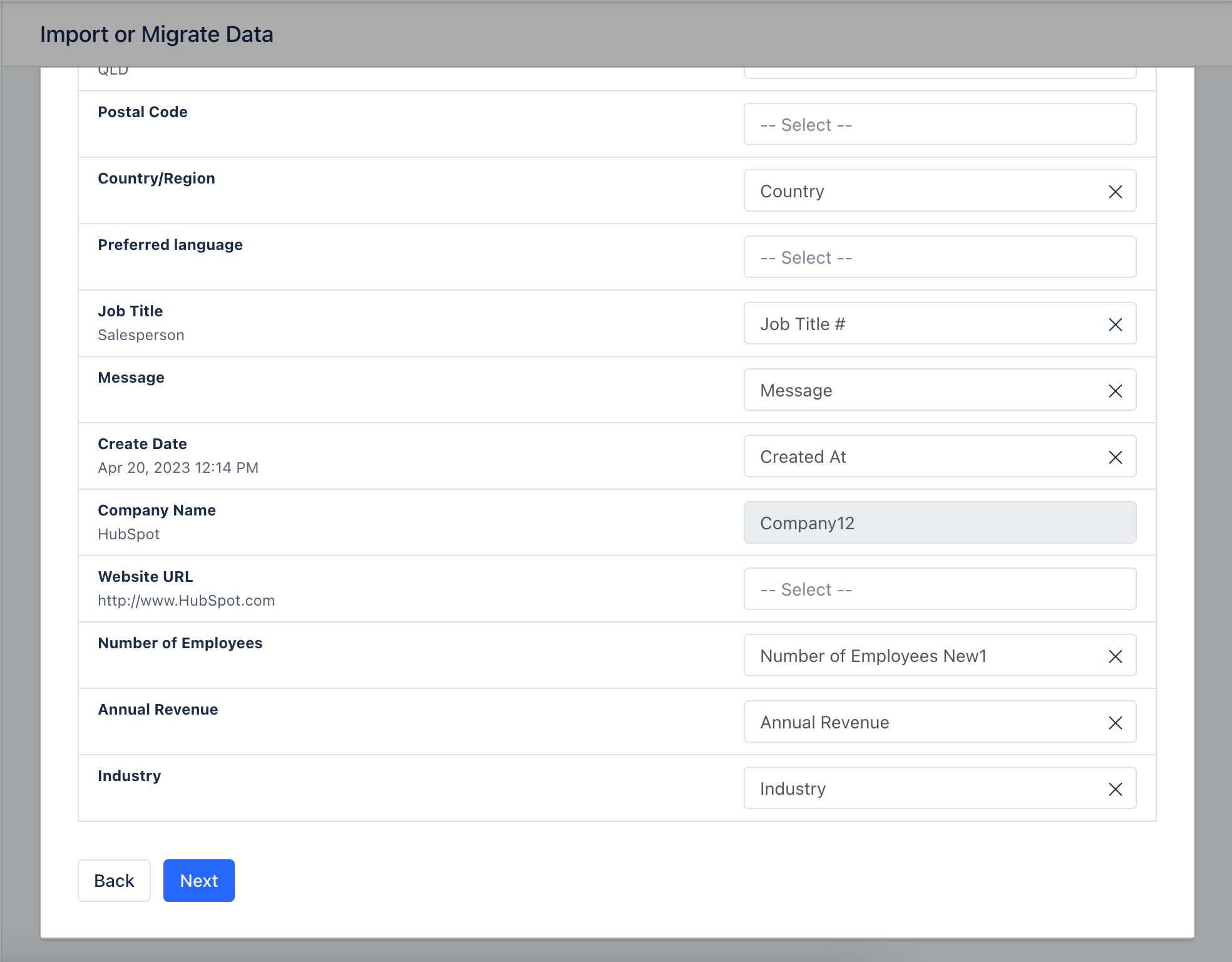Open the Postal Code select dropdown
The width and height of the screenshot is (1232, 962).
click(939, 125)
